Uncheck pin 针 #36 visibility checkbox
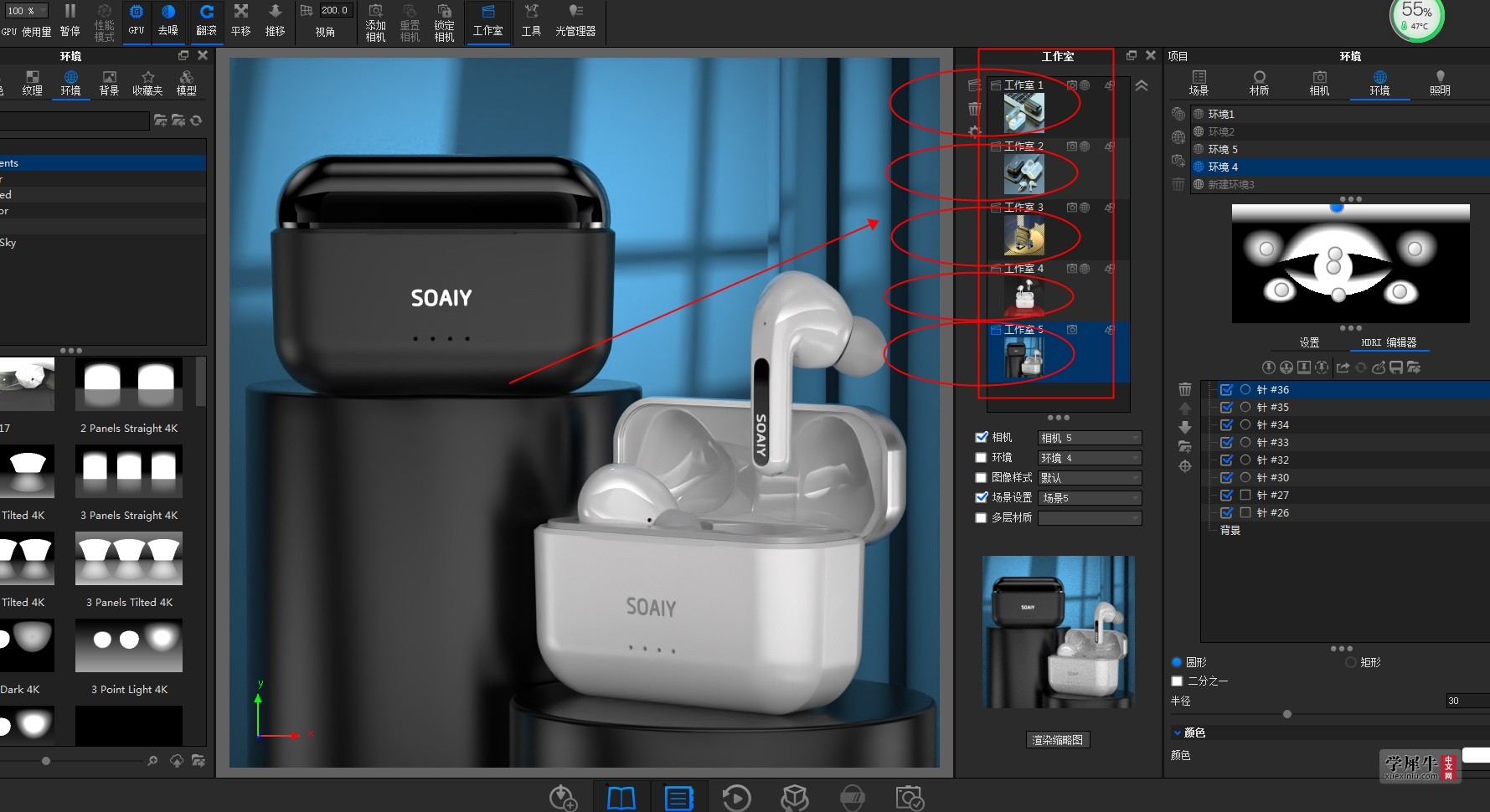 (x=1226, y=389)
